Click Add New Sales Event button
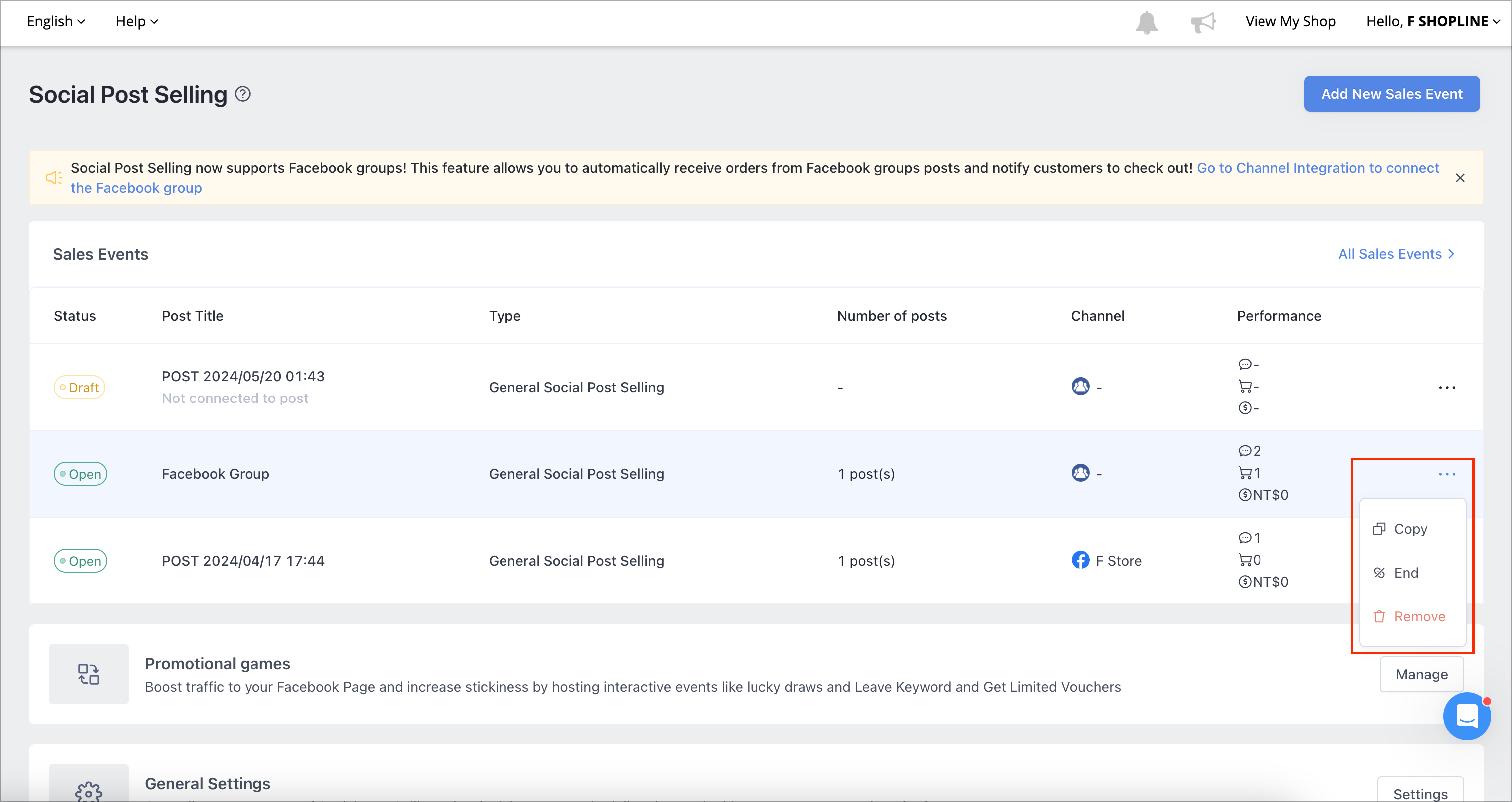The height and width of the screenshot is (802, 1512). tap(1392, 94)
